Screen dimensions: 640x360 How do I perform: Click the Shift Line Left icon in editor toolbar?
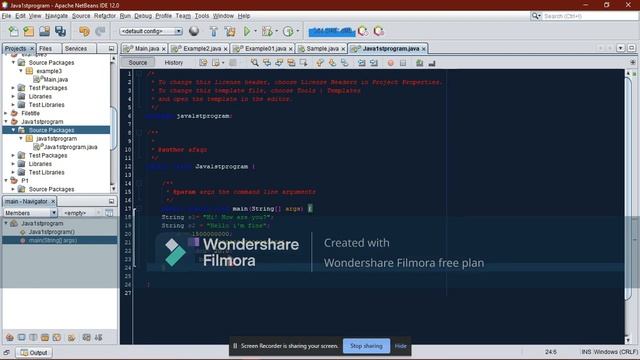(x=362, y=62)
